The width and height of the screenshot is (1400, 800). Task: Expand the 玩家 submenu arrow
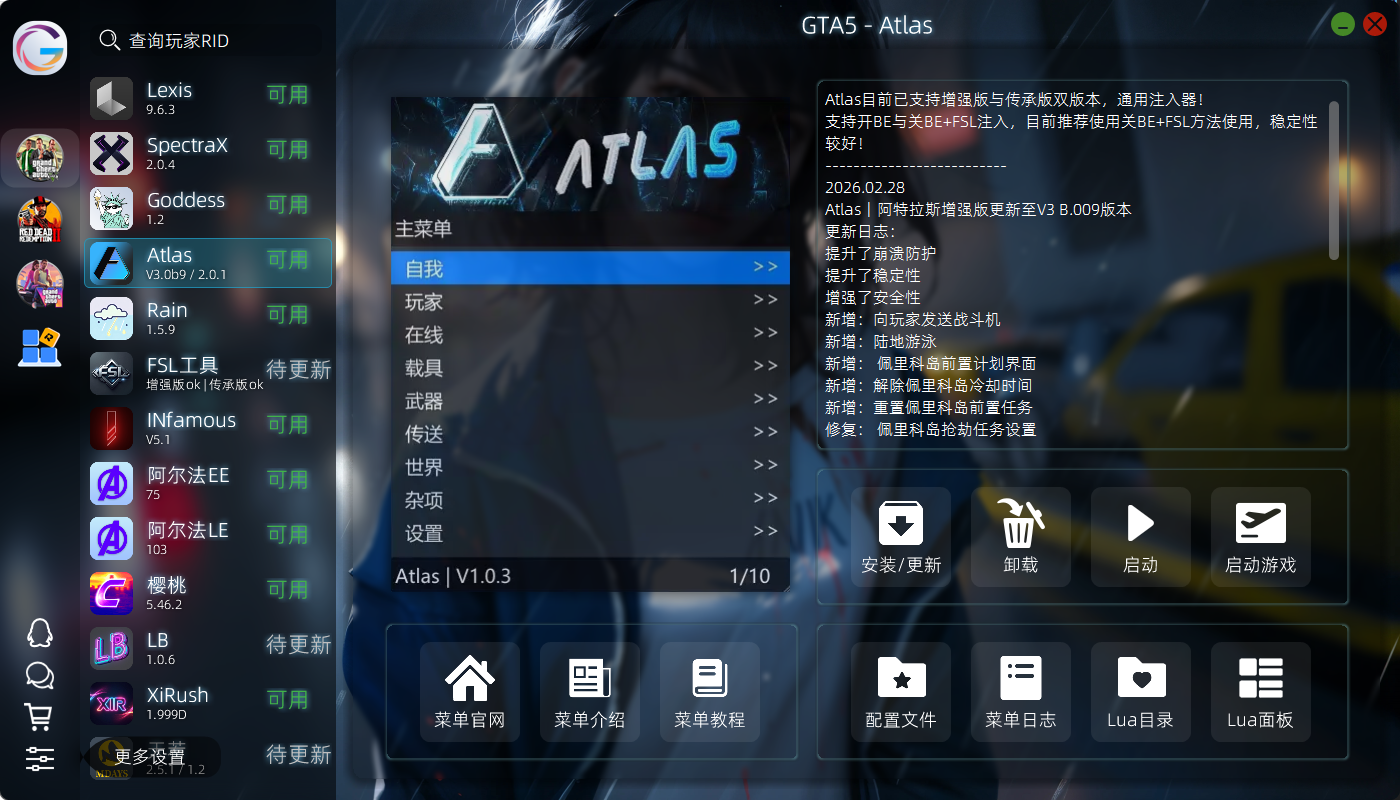(x=765, y=301)
